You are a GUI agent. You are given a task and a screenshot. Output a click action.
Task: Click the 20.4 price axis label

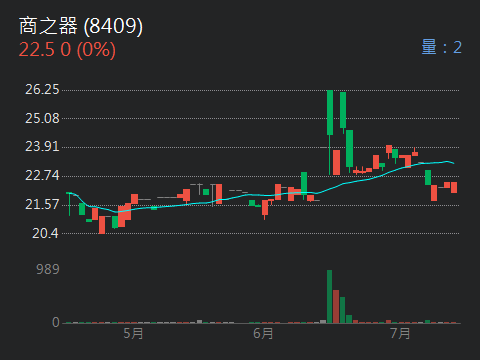pos(45,233)
